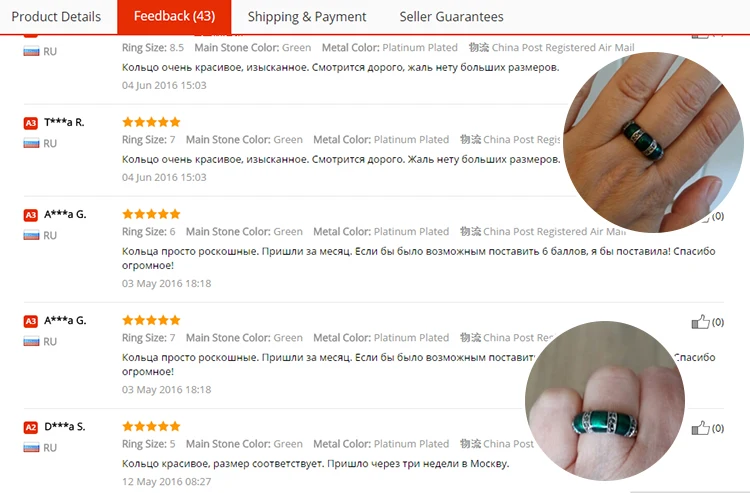Click five-star rating of T***a R. review
This screenshot has height=493, width=750.
pos(151,122)
